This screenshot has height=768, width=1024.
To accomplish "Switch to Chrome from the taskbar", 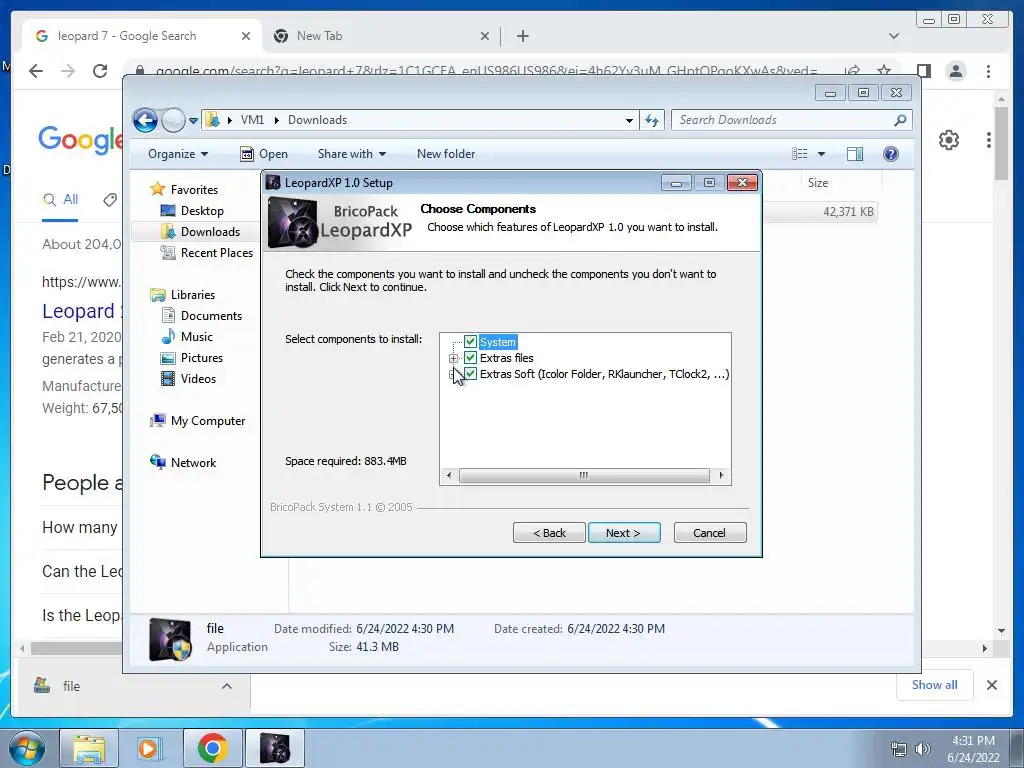I will pyautogui.click(x=212, y=748).
